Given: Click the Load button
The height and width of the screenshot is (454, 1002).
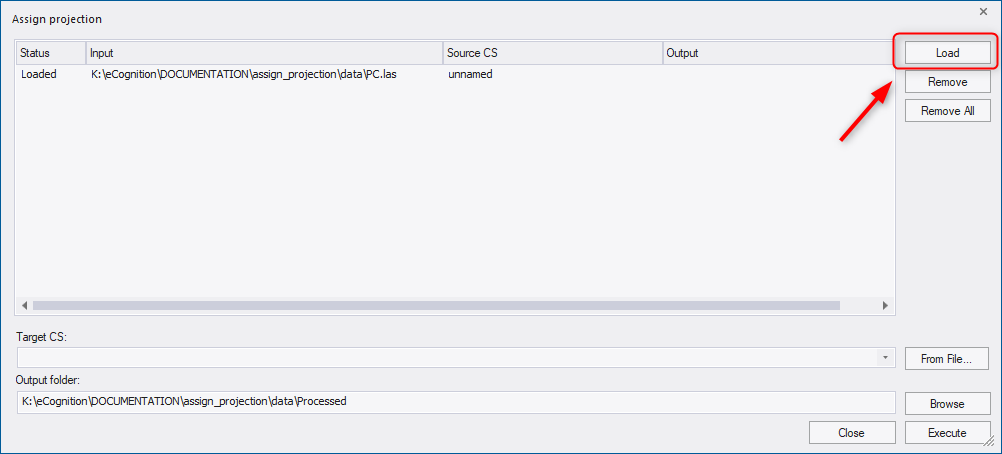Looking at the screenshot, I should 948,53.
